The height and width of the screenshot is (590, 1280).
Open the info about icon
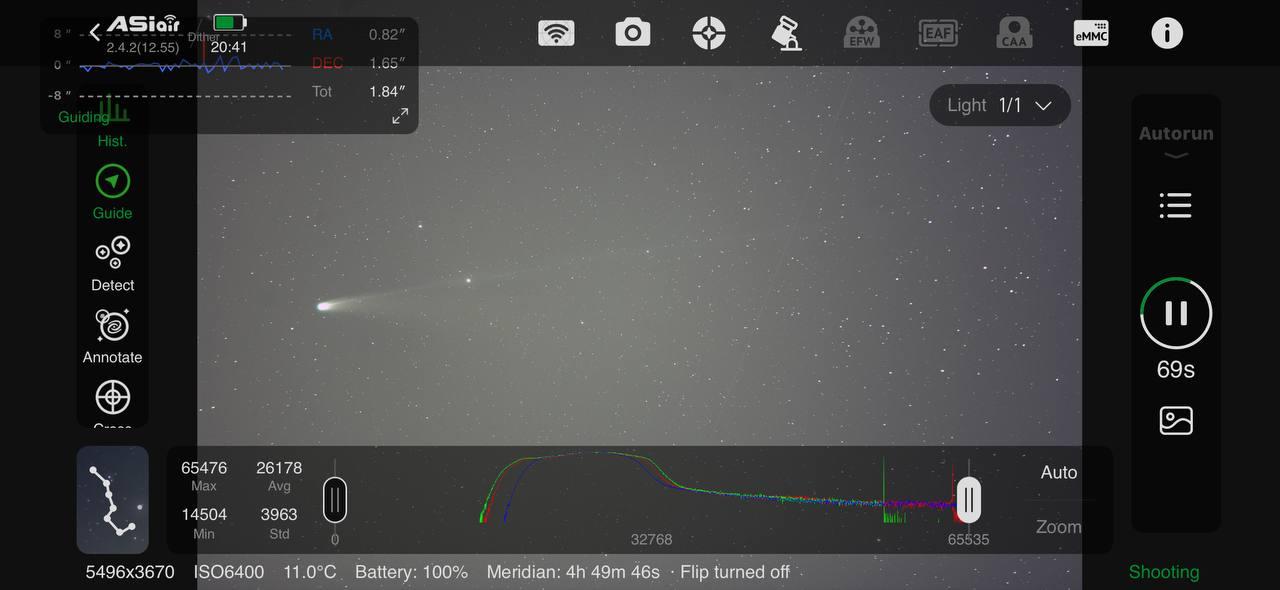tap(1166, 33)
